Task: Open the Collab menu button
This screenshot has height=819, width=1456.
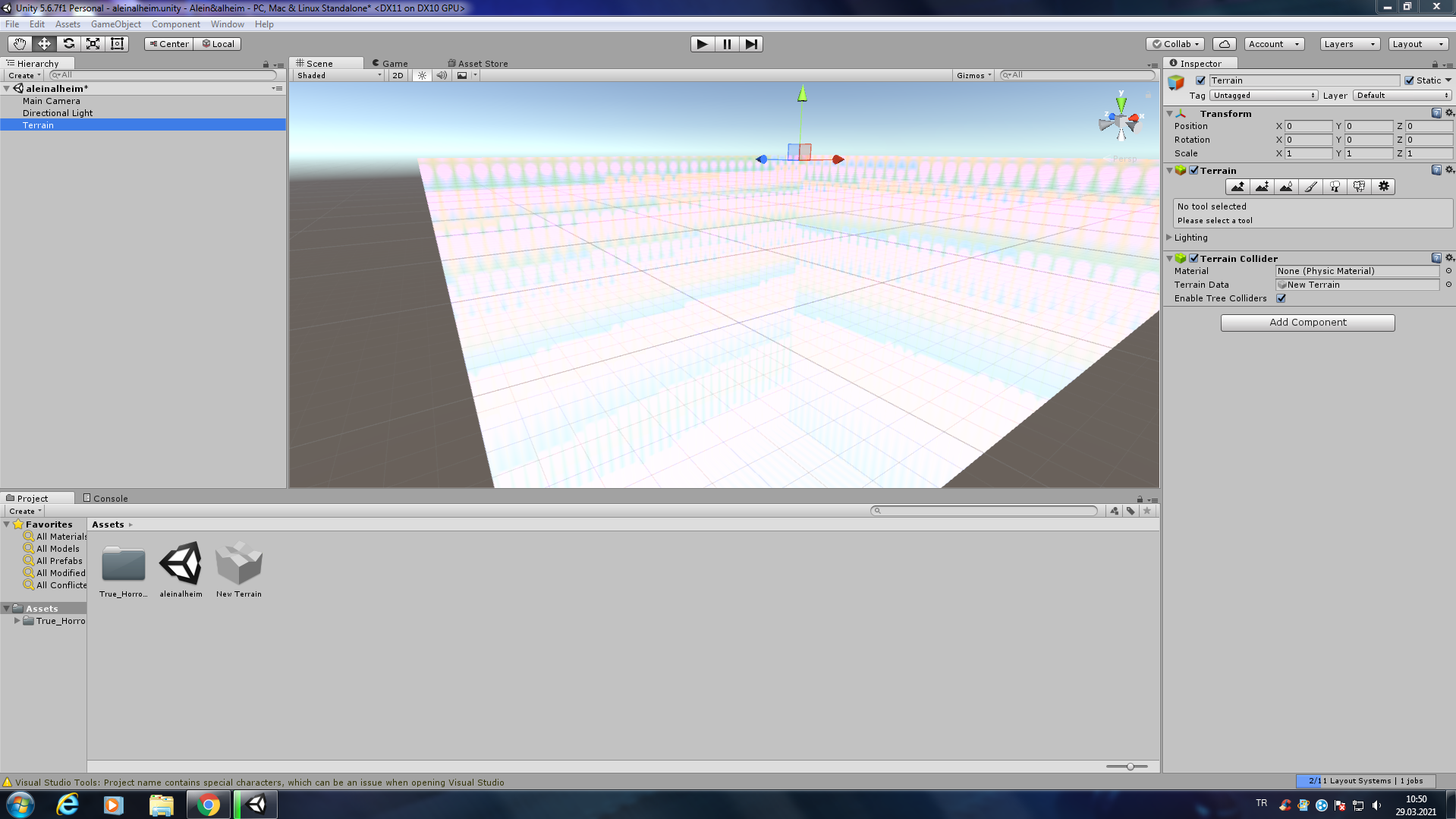Action: 1175,44
